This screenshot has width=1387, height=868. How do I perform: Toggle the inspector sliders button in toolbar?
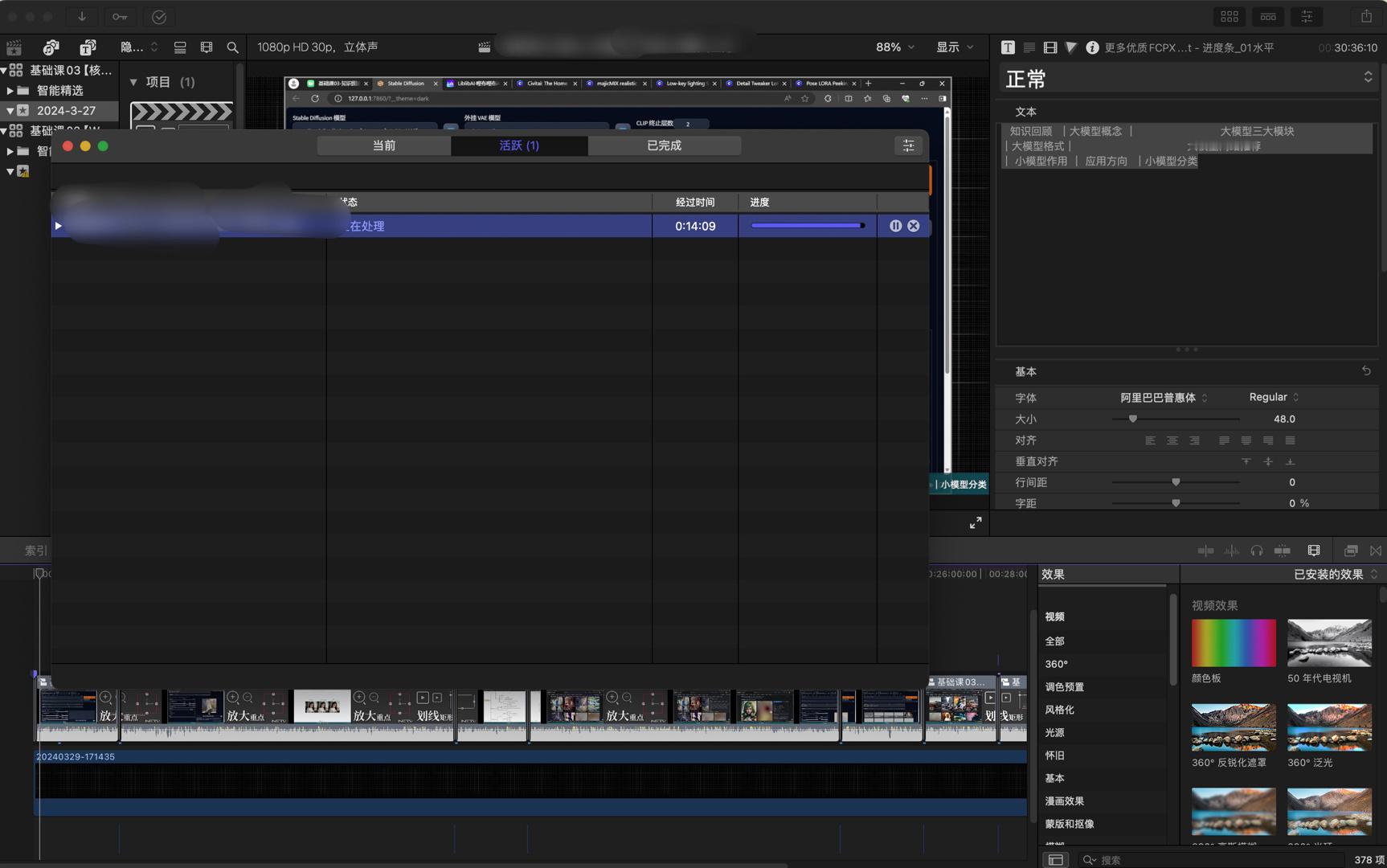tap(1307, 16)
